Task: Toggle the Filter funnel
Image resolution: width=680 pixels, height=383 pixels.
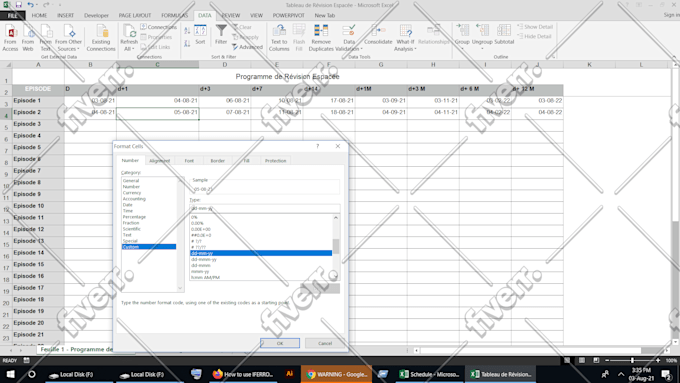Action: [221, 35]
